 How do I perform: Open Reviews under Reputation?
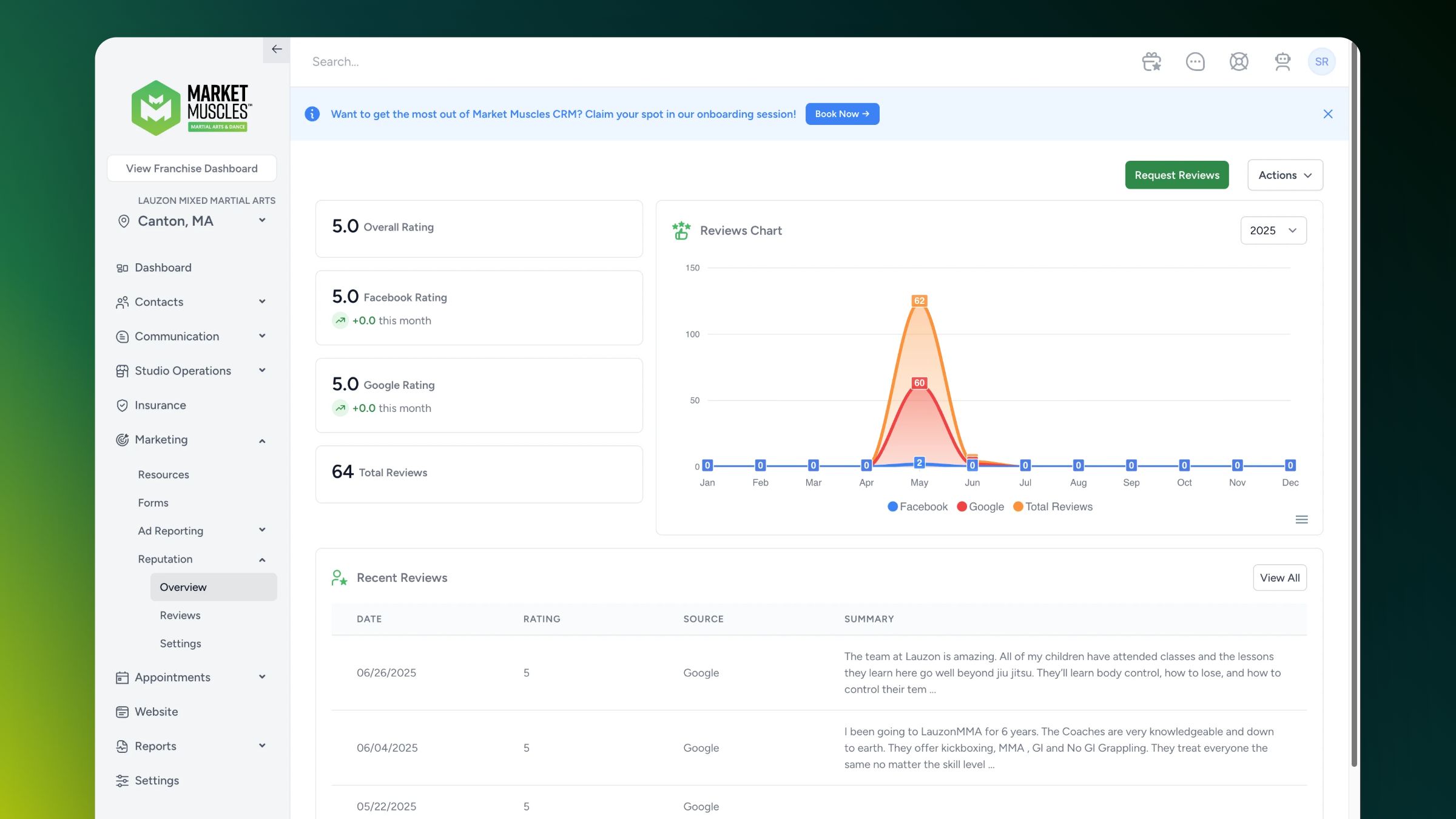point(180,615)
